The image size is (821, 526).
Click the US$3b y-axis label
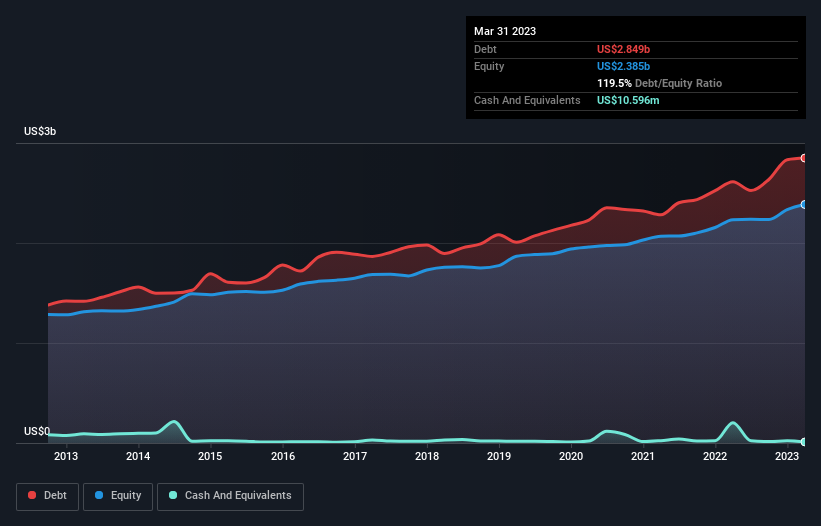click(40, 131)
